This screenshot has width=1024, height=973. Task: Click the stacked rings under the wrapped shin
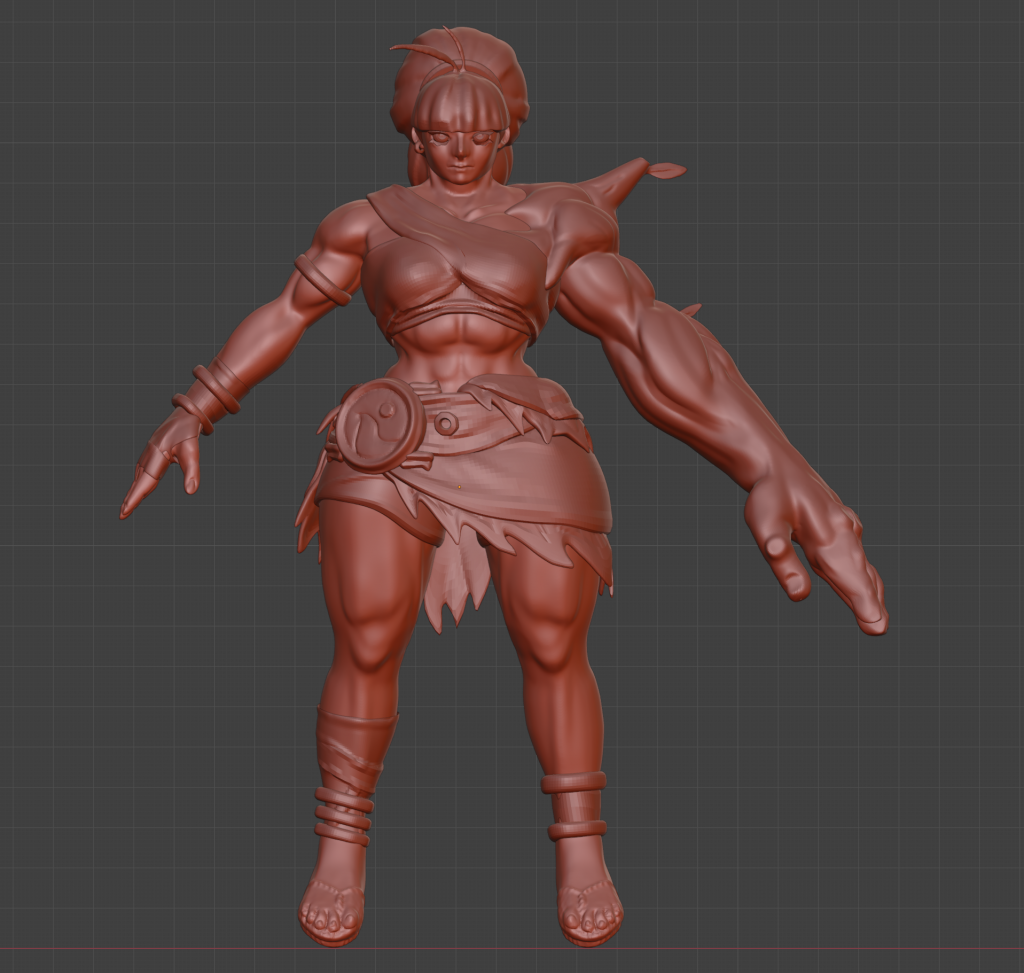(x=343, y=816)
